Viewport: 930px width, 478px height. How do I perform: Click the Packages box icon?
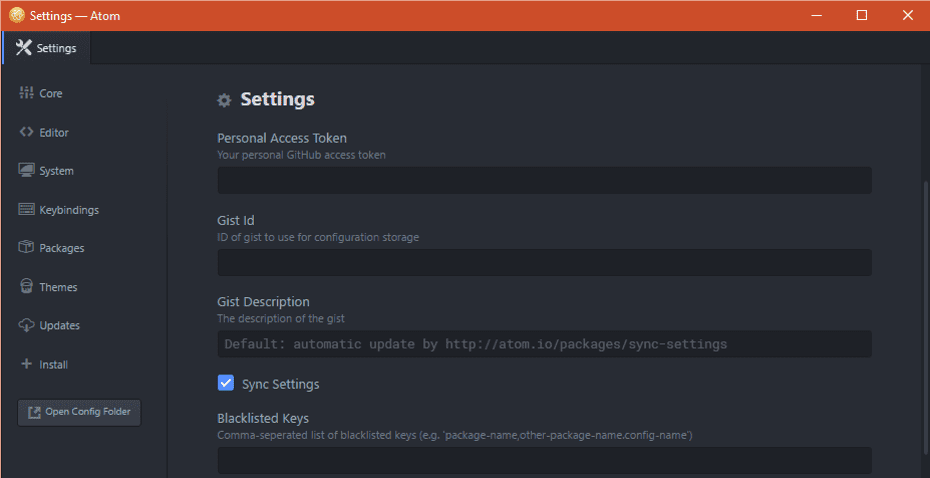click(x=26, y=247)
